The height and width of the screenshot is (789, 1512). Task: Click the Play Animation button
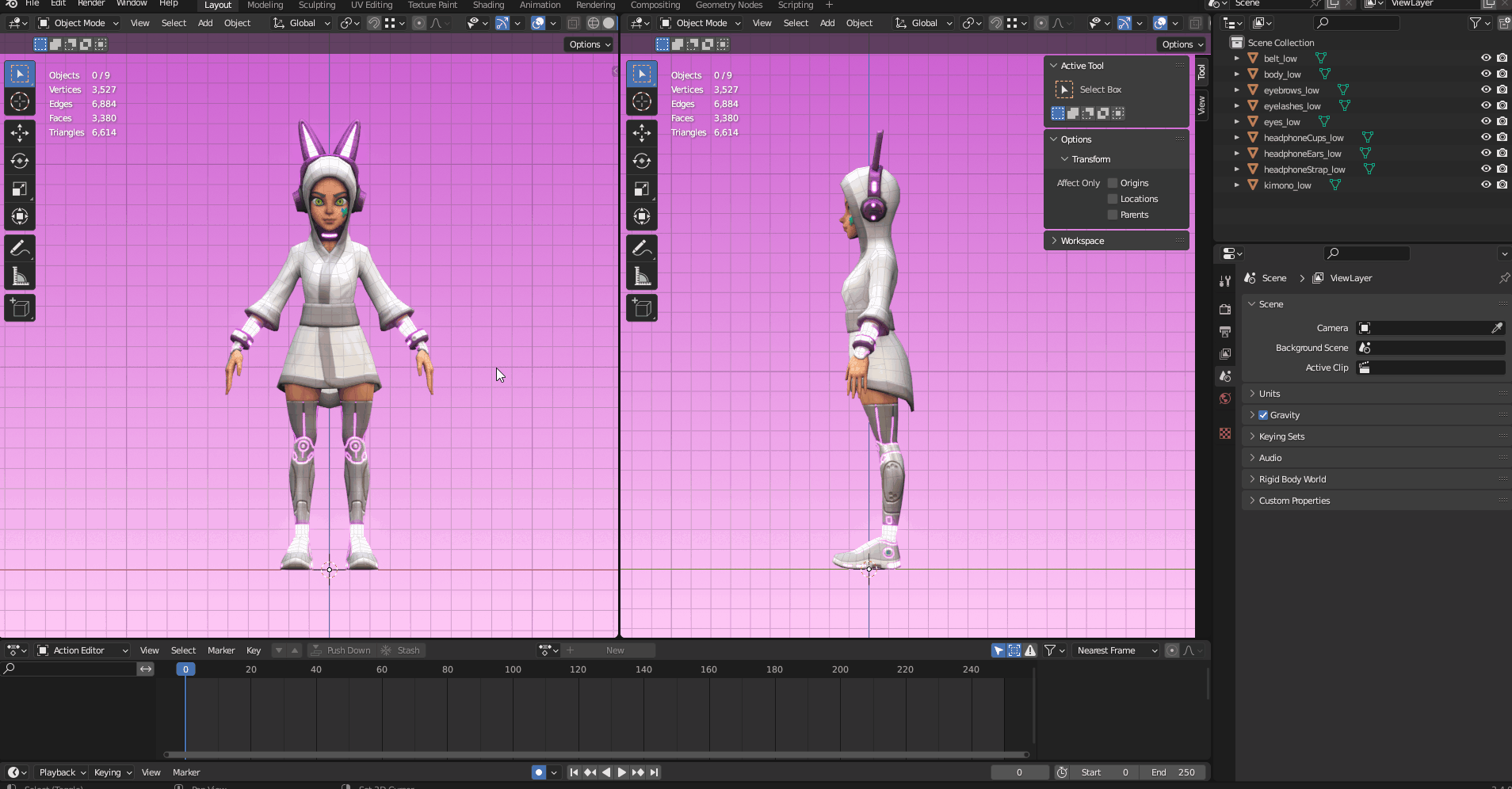[x=621, y=772]
